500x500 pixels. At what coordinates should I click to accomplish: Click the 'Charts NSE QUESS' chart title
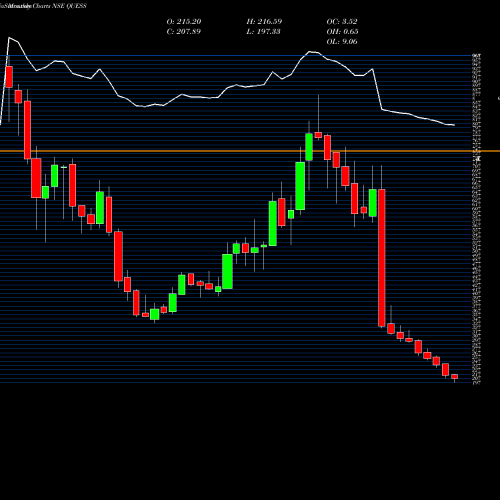point(59,6)
